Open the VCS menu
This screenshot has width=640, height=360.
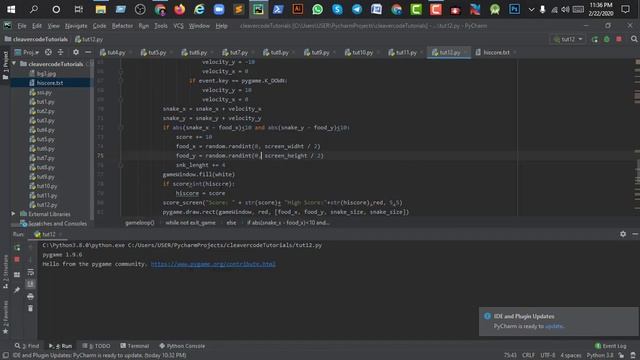[x=178, y=26]
